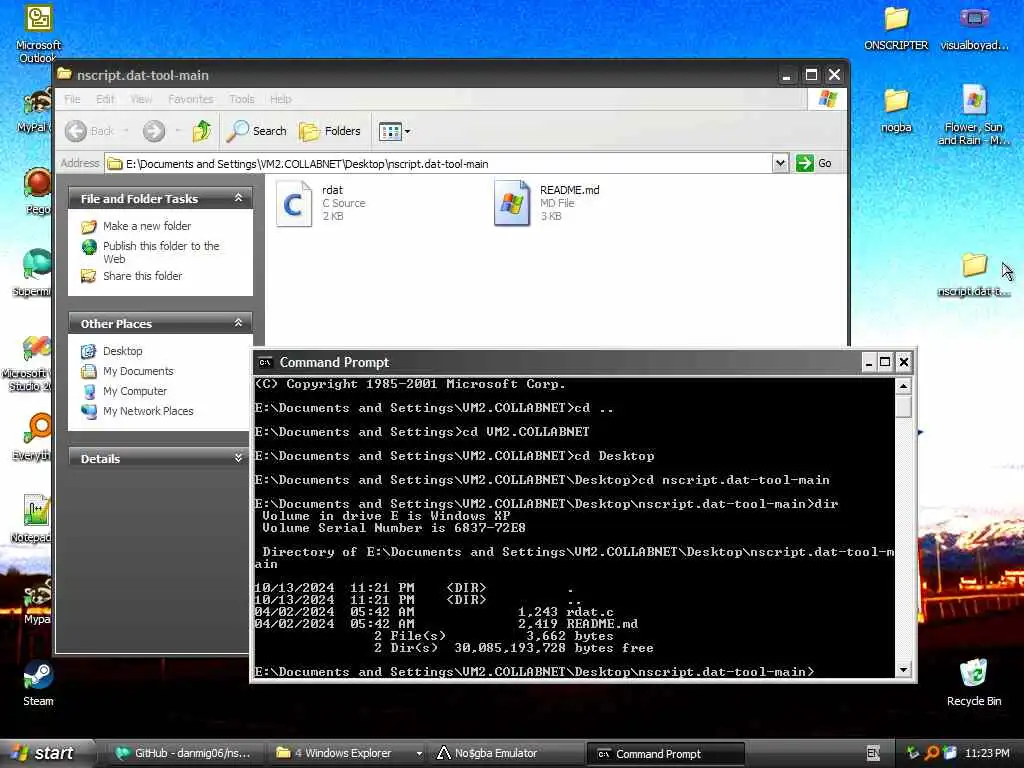Click the taskbar clock showing 11:23 PM

click(x=987, y=754)
